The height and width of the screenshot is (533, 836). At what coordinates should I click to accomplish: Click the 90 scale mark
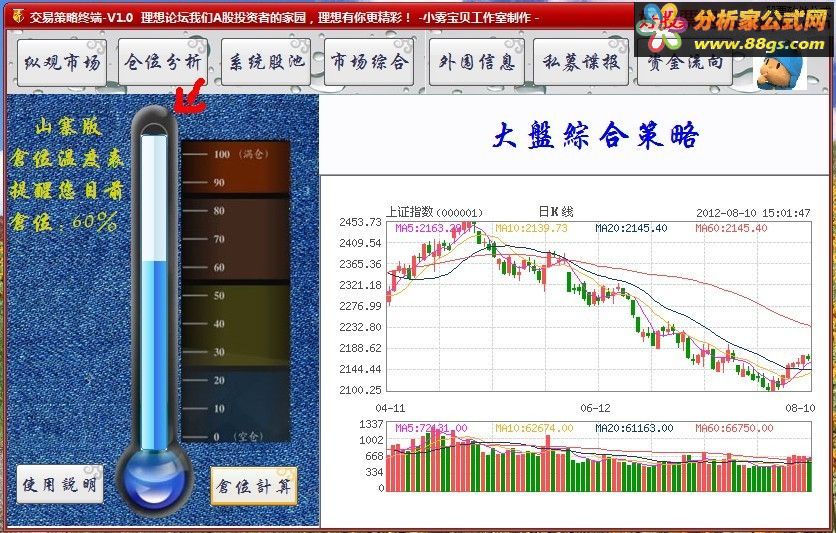click(219, 182)
